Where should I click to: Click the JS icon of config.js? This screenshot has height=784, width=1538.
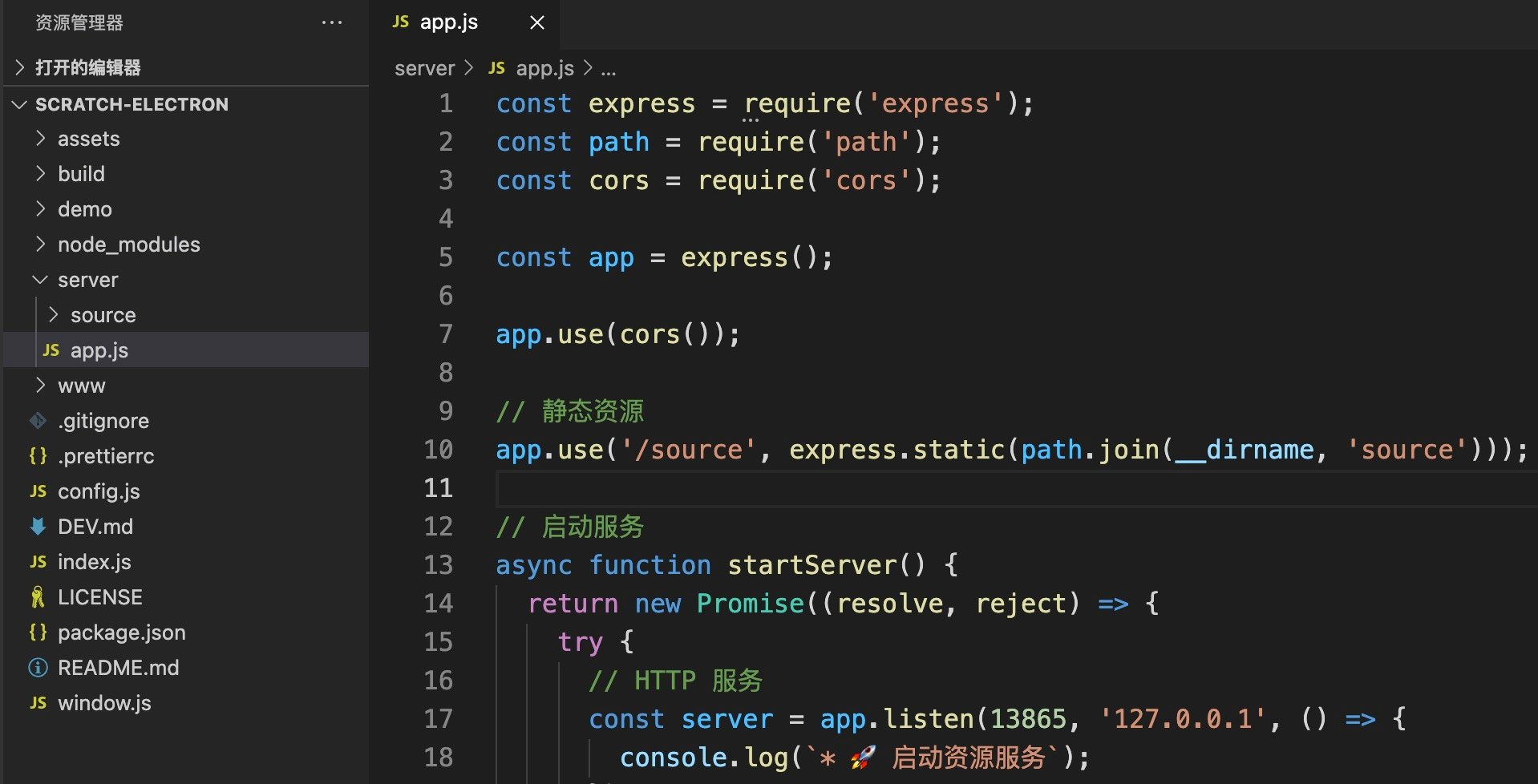(38, 491)
